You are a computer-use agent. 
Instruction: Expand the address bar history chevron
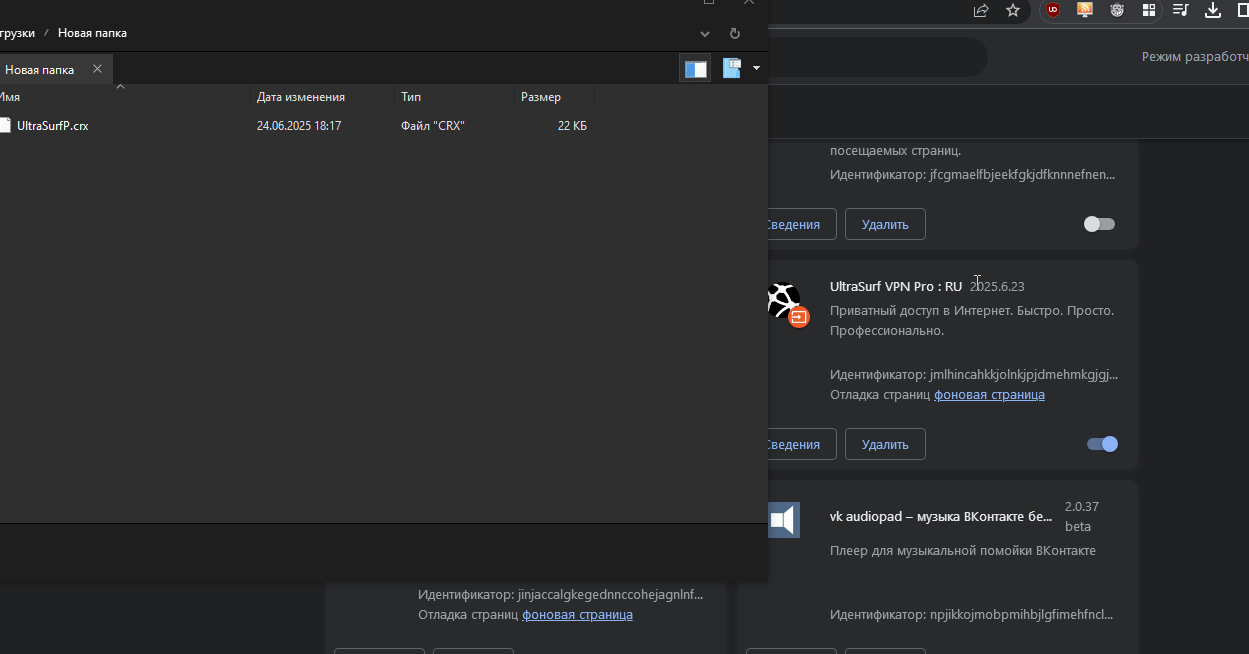[x=705, y=33]
